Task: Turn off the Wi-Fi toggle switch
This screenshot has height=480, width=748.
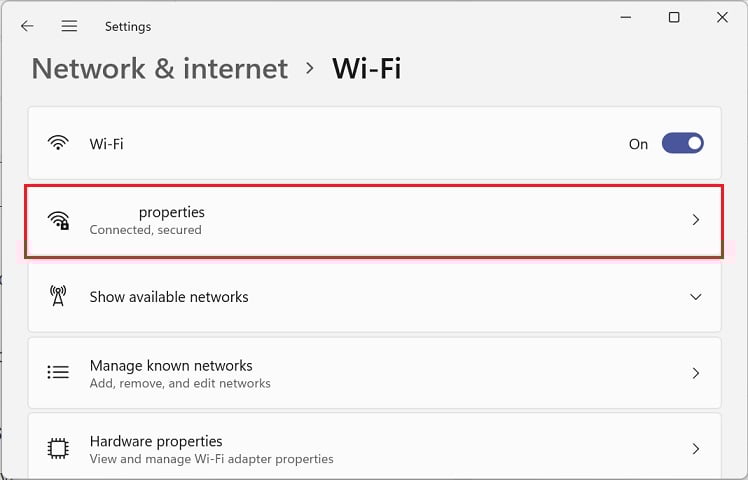Action: pos(683,143)
